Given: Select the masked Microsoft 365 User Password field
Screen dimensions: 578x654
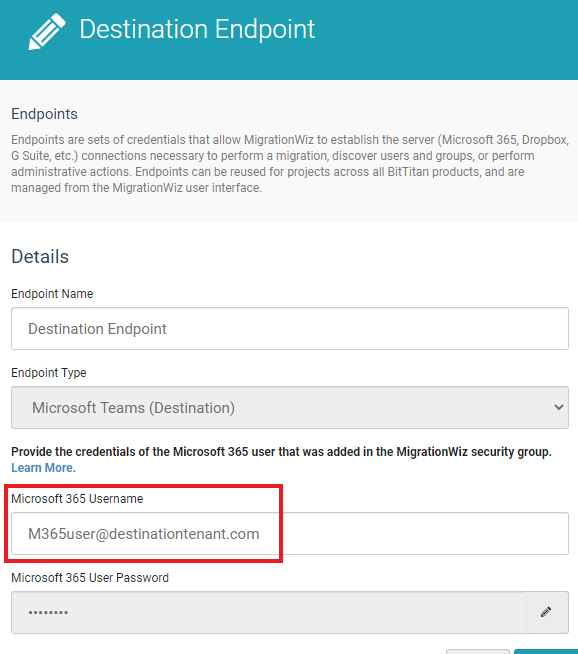Looking at the screenshot, I should coord(267,612).
